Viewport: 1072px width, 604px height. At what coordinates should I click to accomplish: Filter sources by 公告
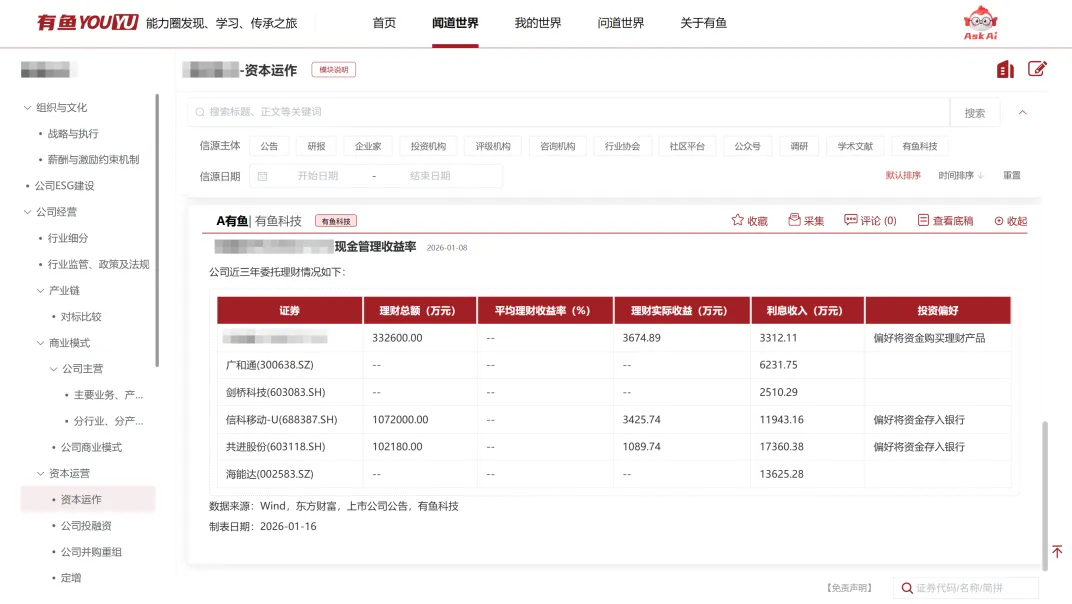(269, 146)
